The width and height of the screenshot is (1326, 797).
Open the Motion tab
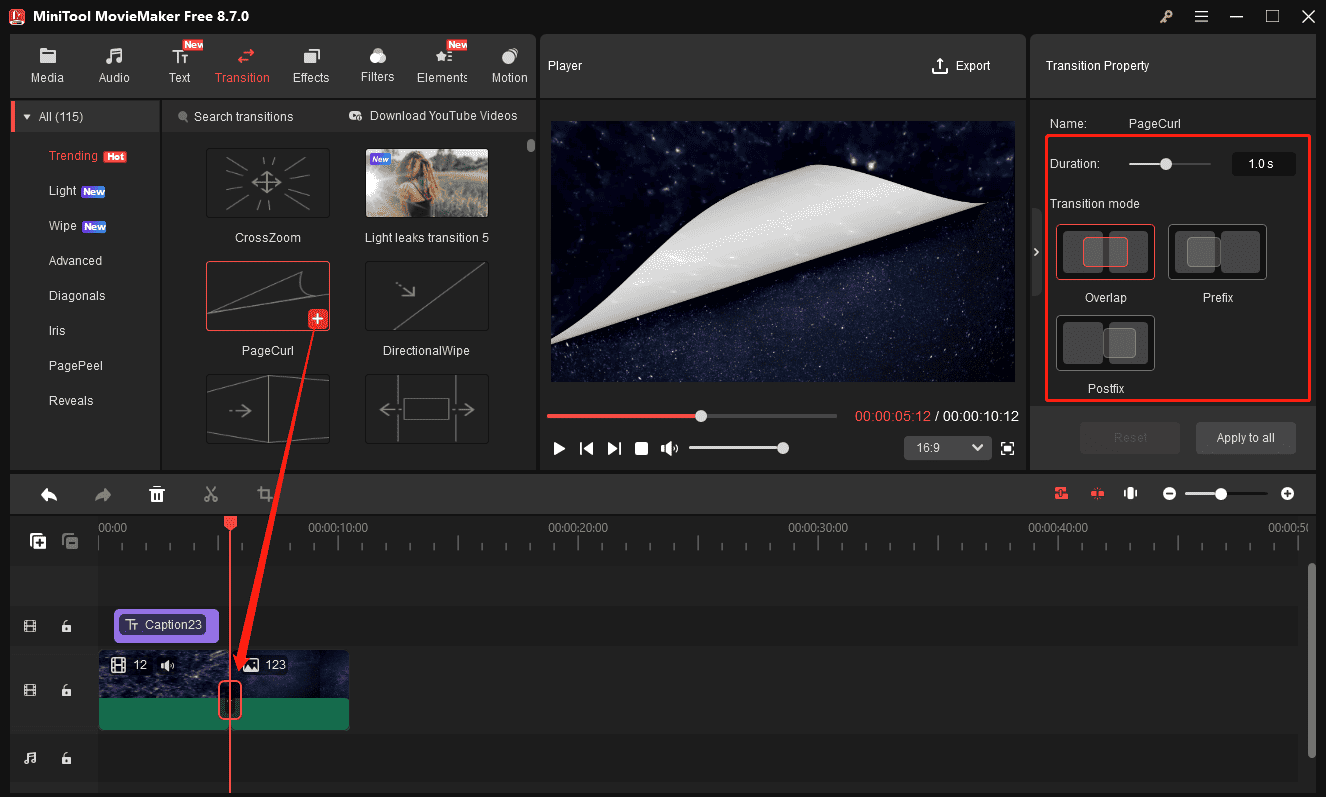click(x=509, y=66)
